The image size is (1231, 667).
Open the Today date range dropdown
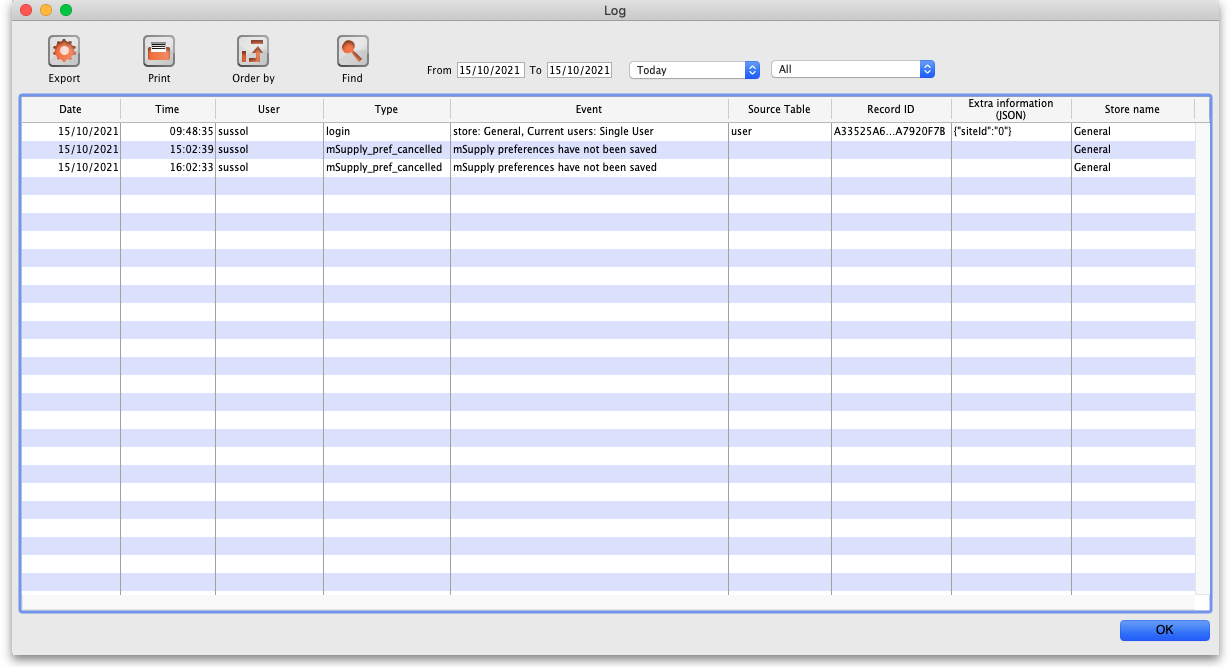coord(695,70)
